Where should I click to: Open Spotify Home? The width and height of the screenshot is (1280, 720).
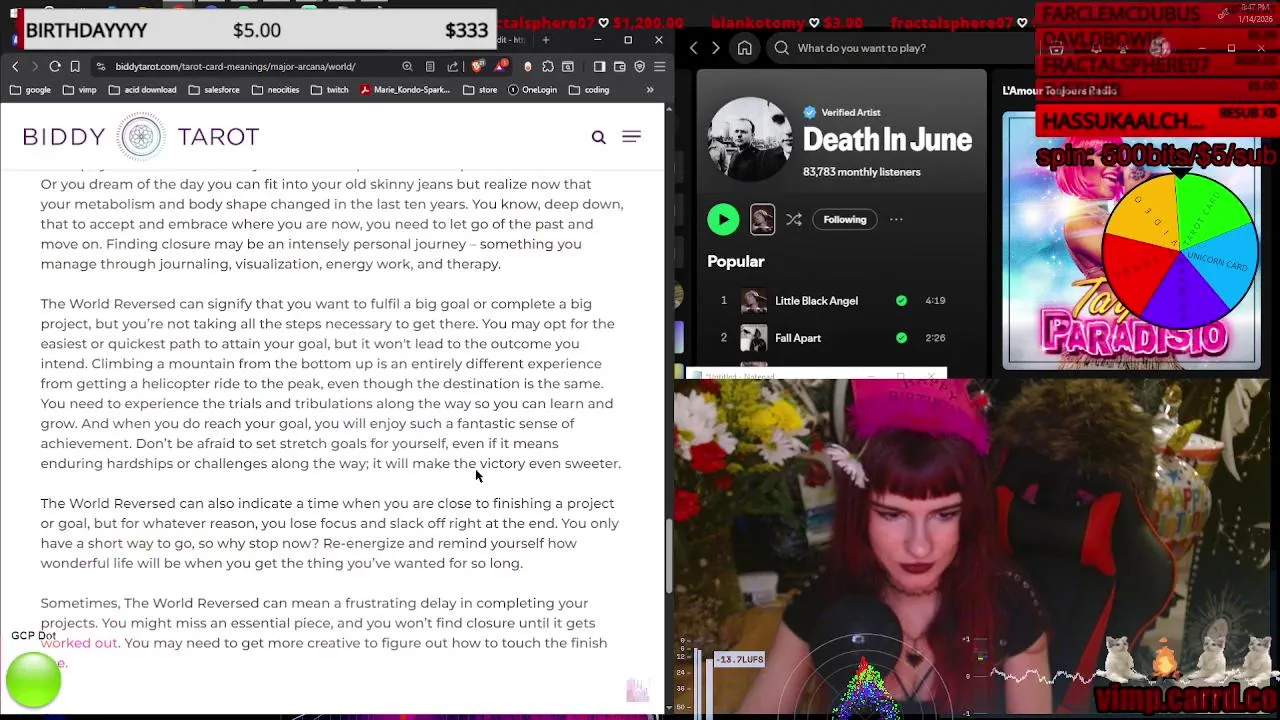pos(744,48)
